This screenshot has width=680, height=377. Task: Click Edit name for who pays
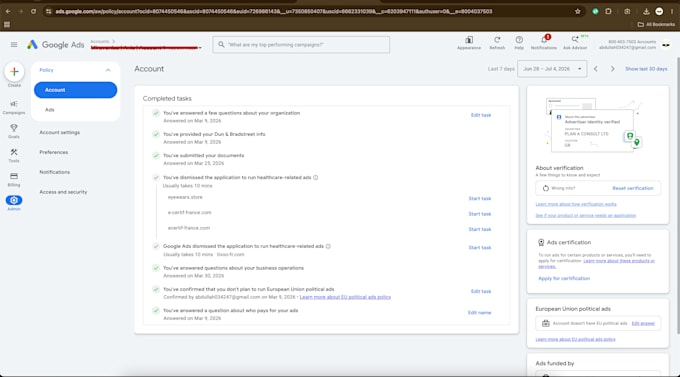coord(480,313)
